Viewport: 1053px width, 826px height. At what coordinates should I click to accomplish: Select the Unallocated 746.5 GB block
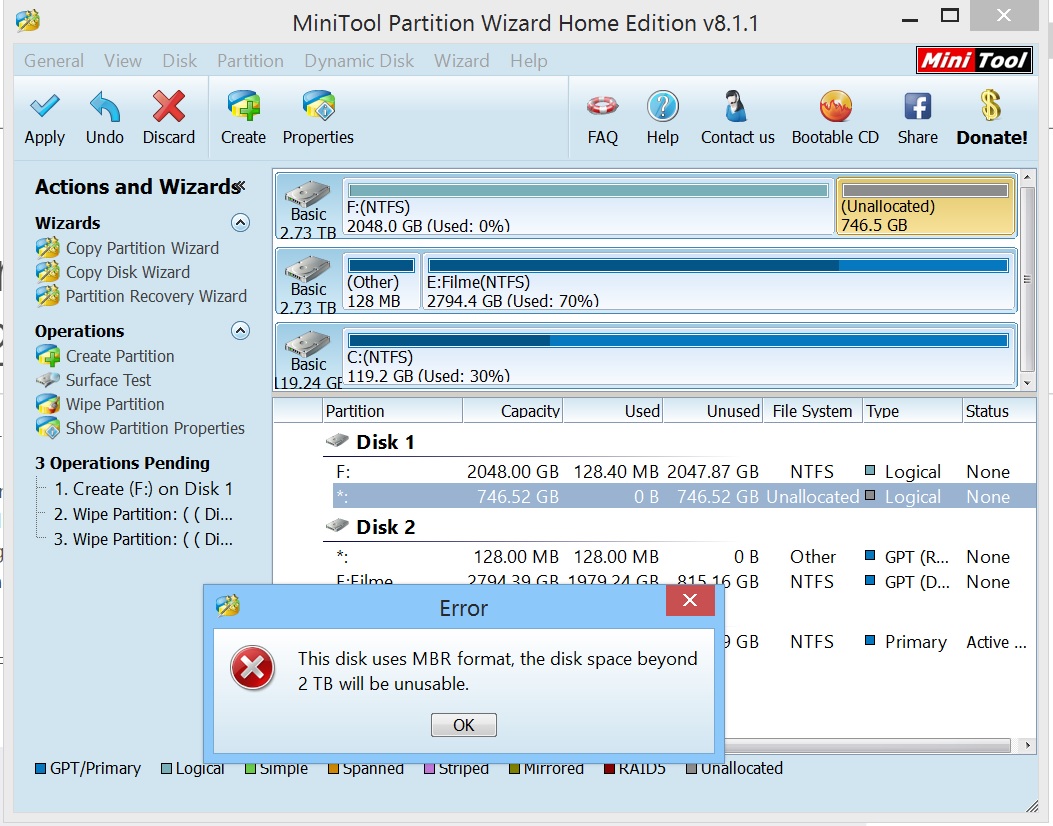tap(925, 207)
